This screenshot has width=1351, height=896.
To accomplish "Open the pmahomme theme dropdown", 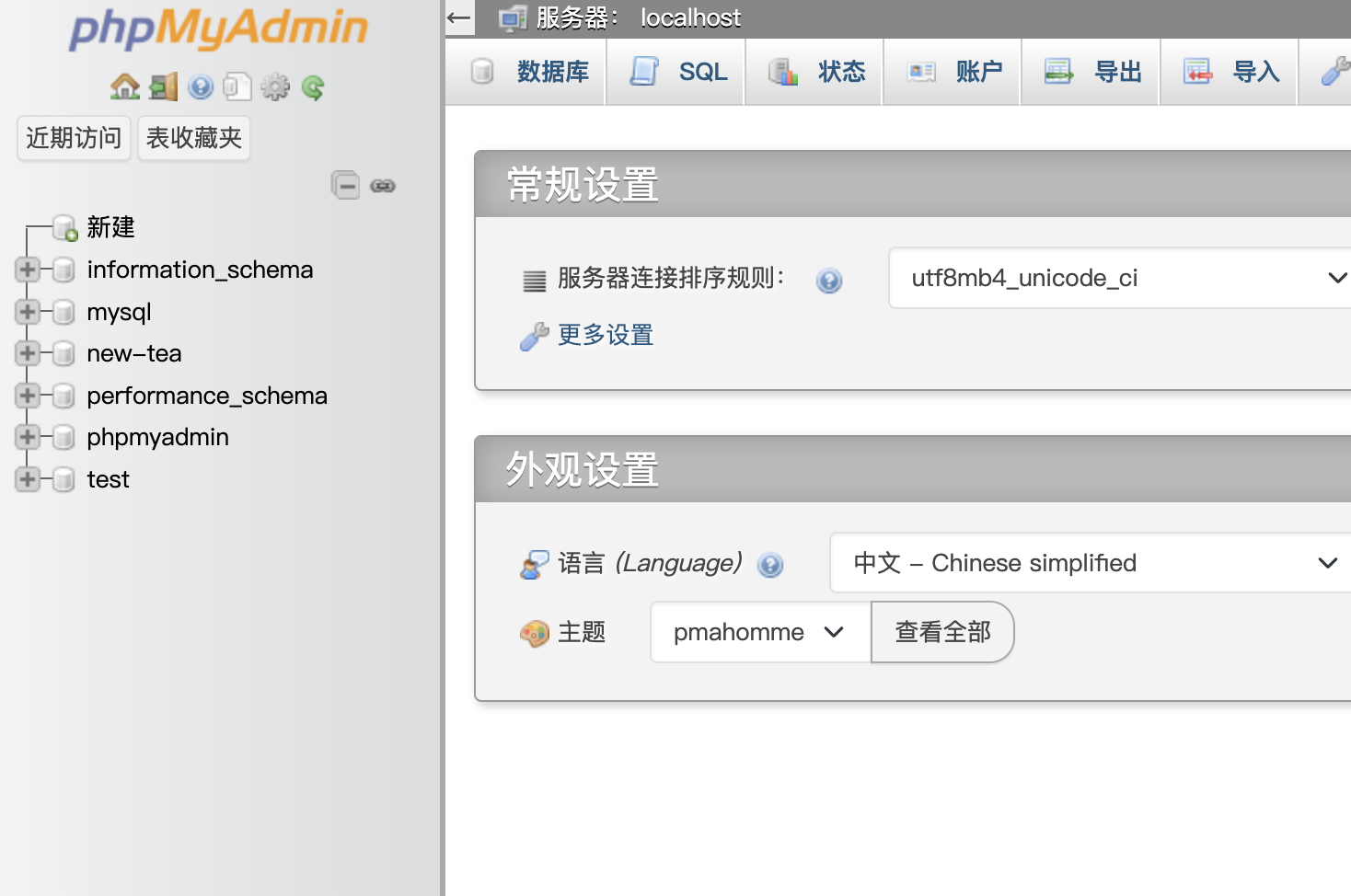I will tap(760, 632).
